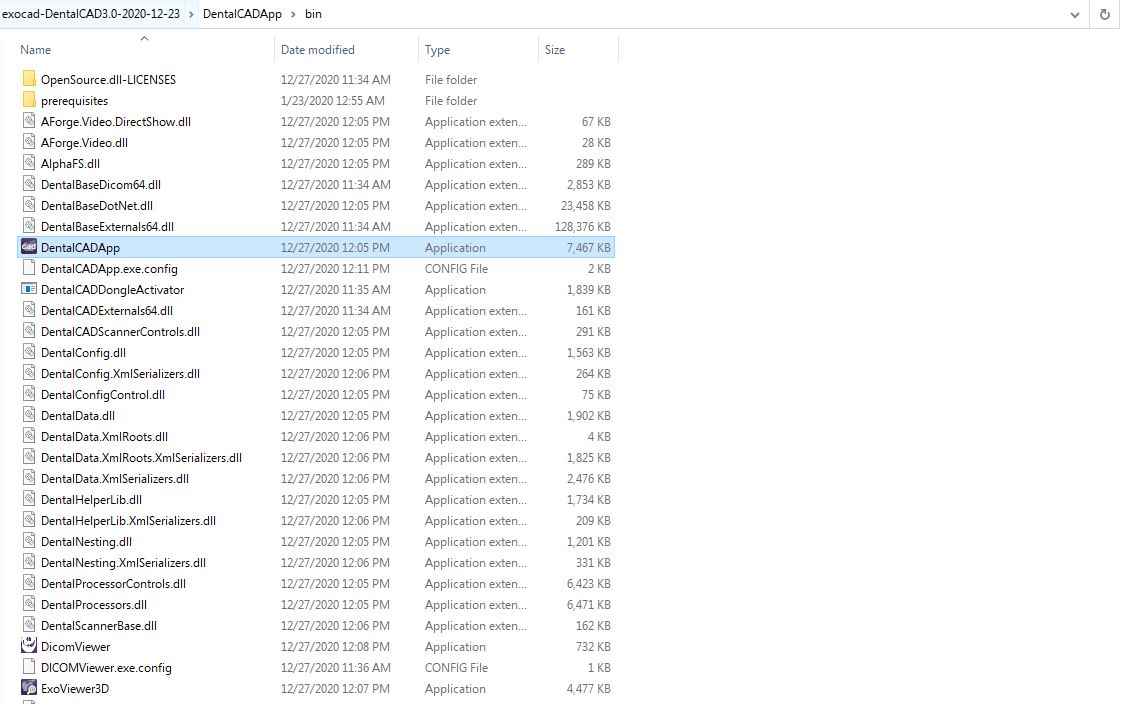
Task: Click the 1/23/2020 12:55 AM date of prerequisites
Action: point(333,100)
